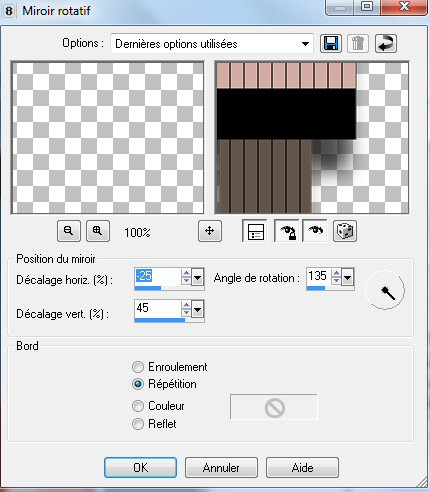
Task: Confirm with the OK button
Action: tap(140, 467)
